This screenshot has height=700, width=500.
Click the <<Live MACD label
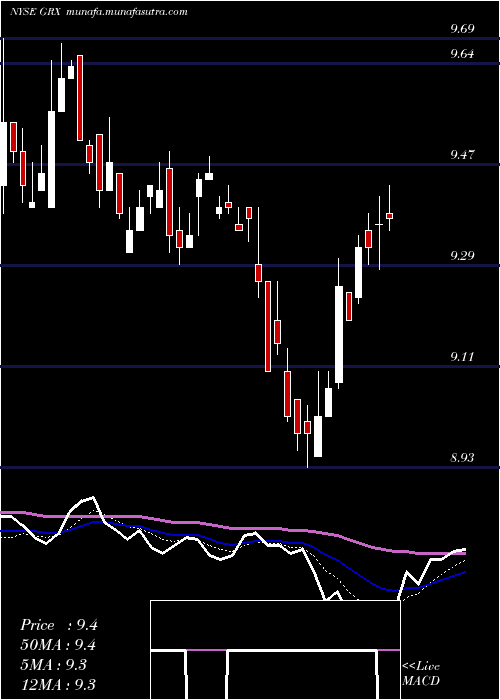(x=421, y=673)
